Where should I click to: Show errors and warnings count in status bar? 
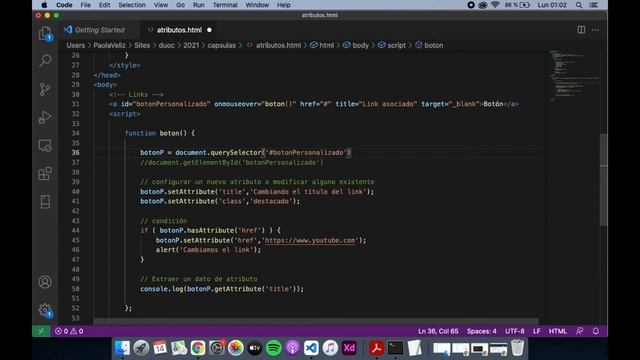tap(69, 331)
